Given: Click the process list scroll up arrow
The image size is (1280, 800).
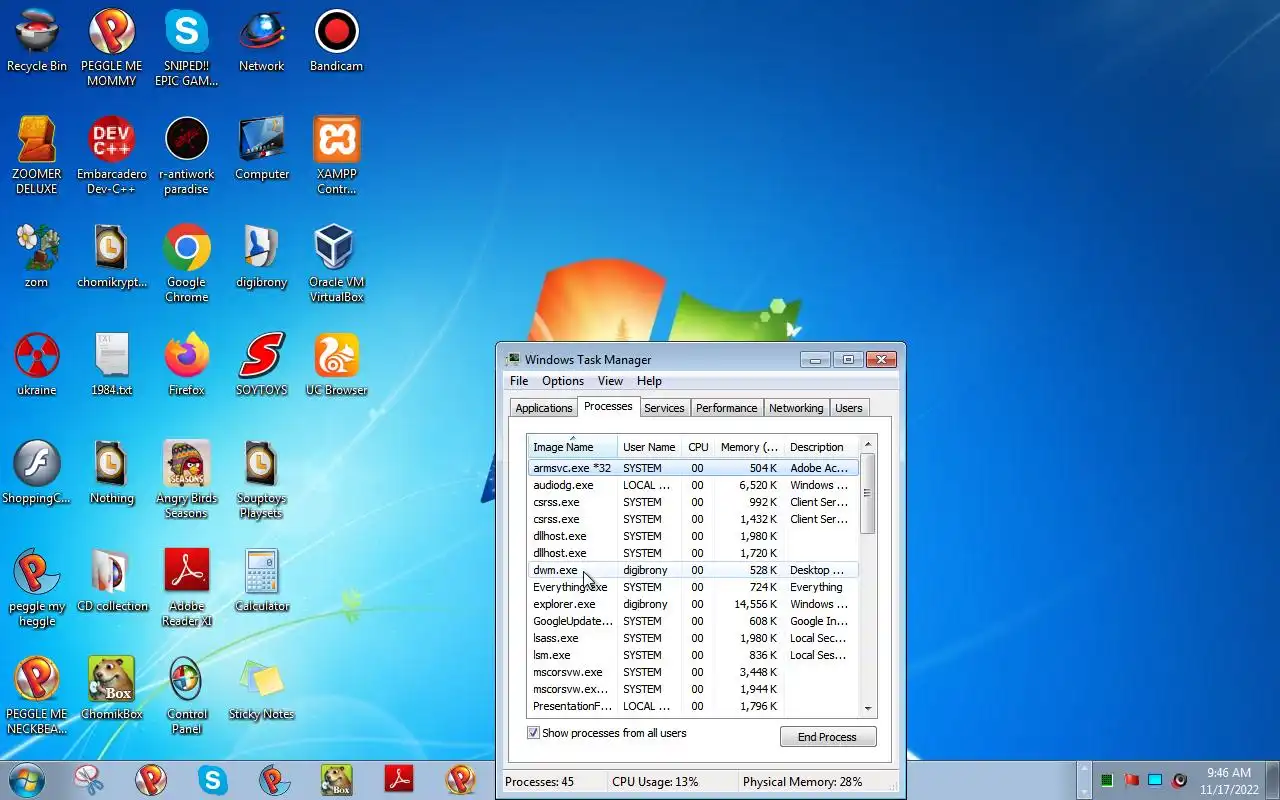Looking at the screenshot, I should point(867,444).
